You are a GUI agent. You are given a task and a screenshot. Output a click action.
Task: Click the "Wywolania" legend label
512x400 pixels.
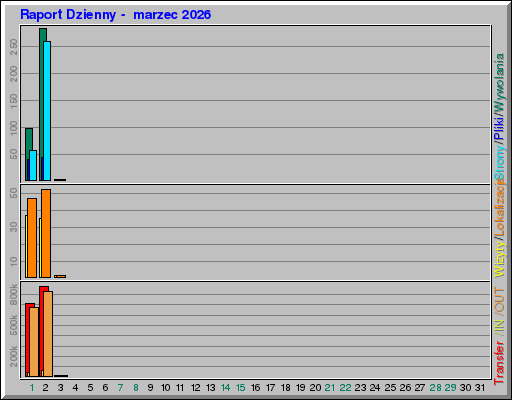[x=499, y=82]
